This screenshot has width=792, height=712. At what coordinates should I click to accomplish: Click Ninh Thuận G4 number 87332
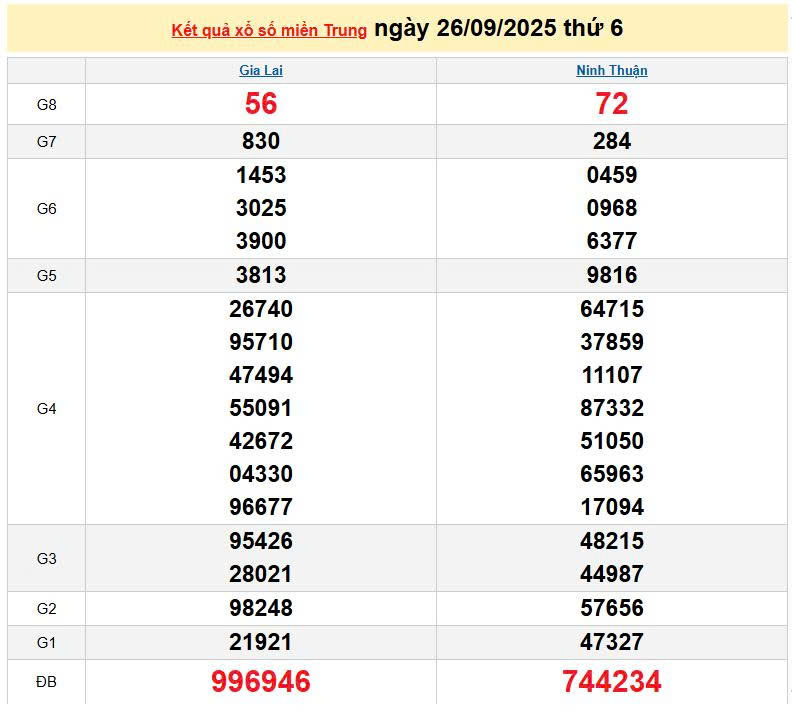[x=612, y=408]
